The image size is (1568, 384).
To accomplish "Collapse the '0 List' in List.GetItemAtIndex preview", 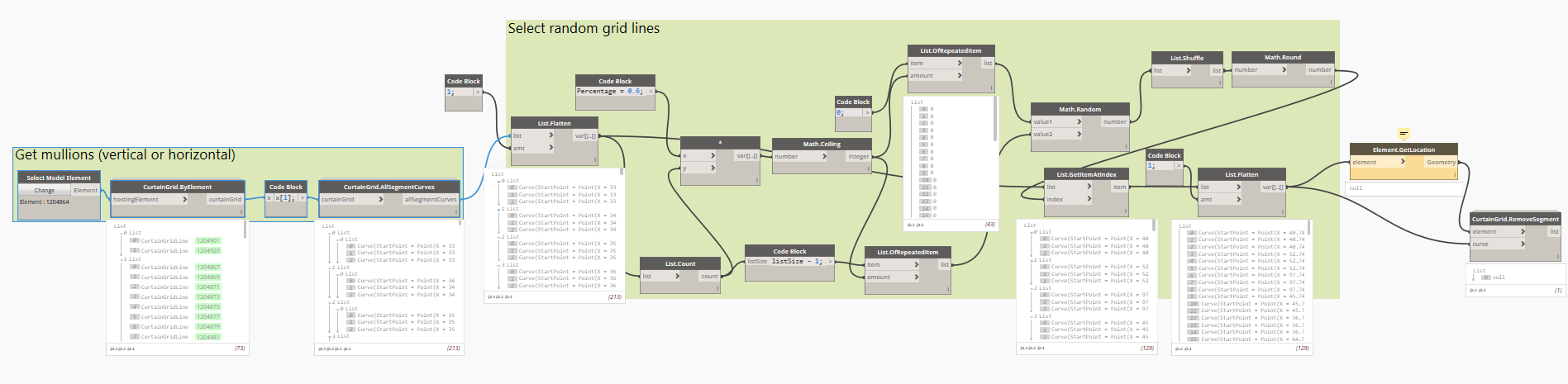I will 1033,232.
